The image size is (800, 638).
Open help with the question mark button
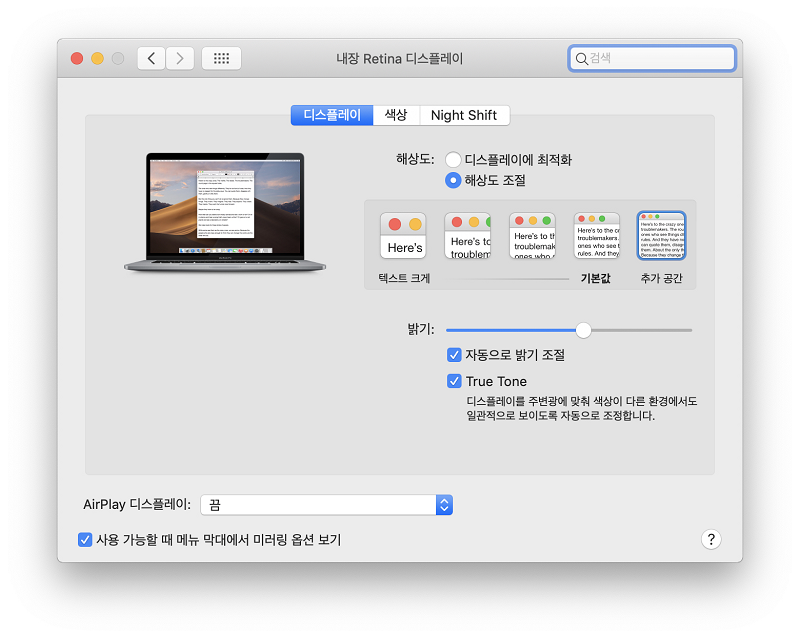click(711, 539)
